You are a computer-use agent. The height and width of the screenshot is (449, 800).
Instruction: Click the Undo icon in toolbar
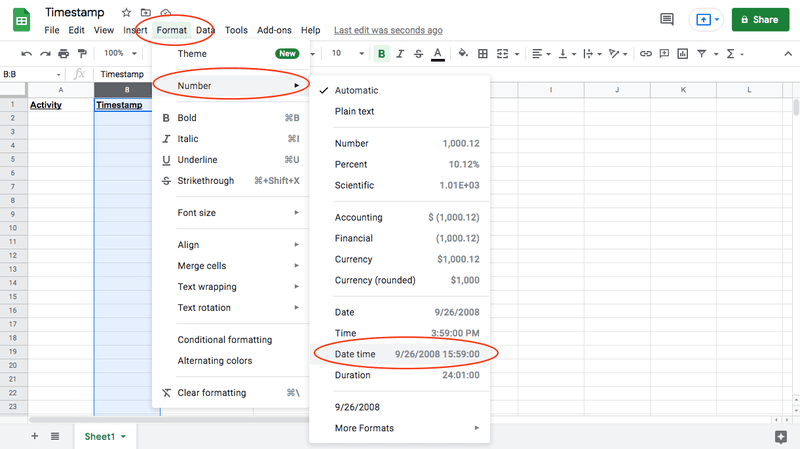click(x=27, y=54)
